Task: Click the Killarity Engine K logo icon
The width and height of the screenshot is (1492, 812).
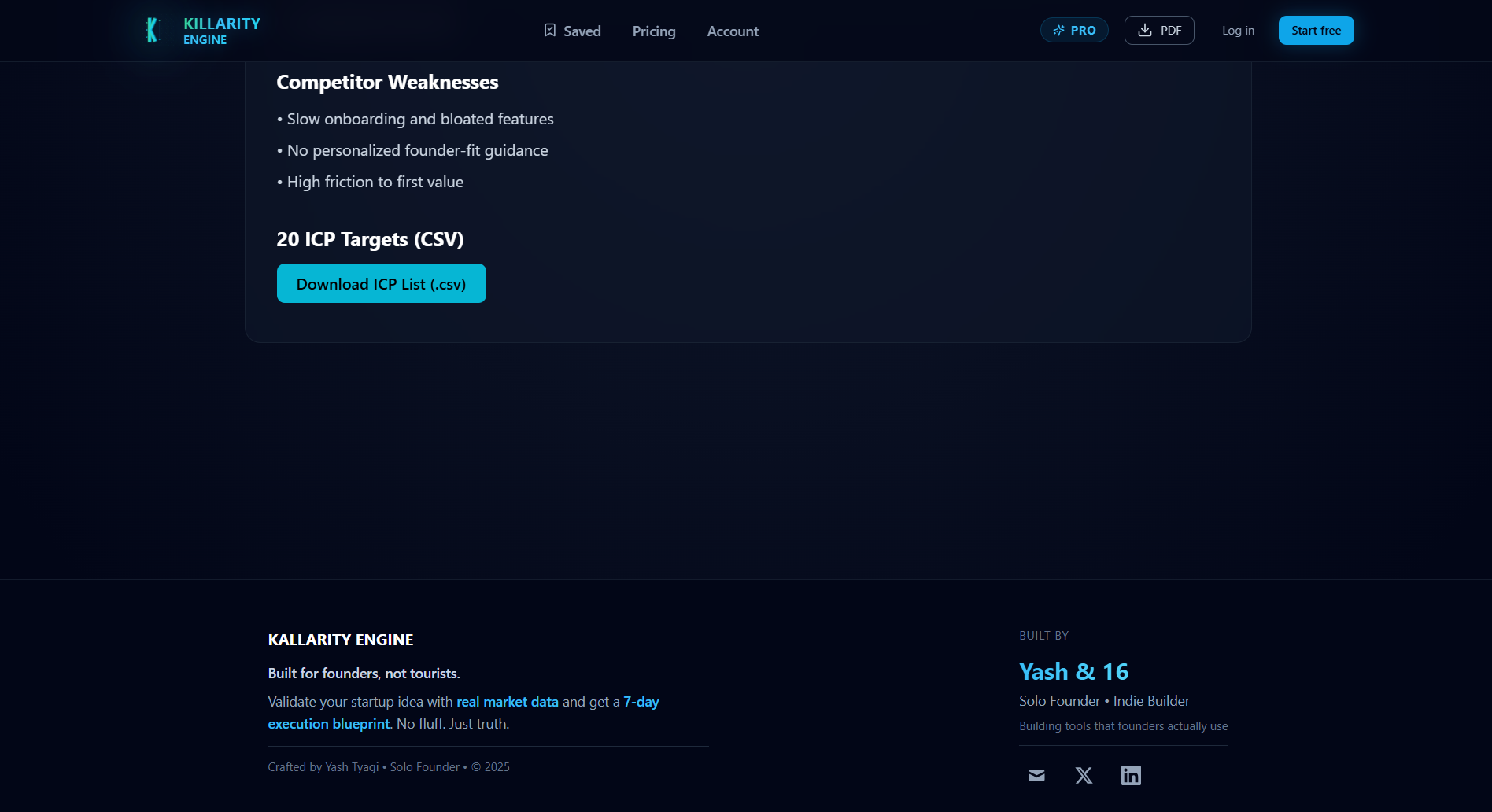Action: pyautogui.click(x=153, y=31)
